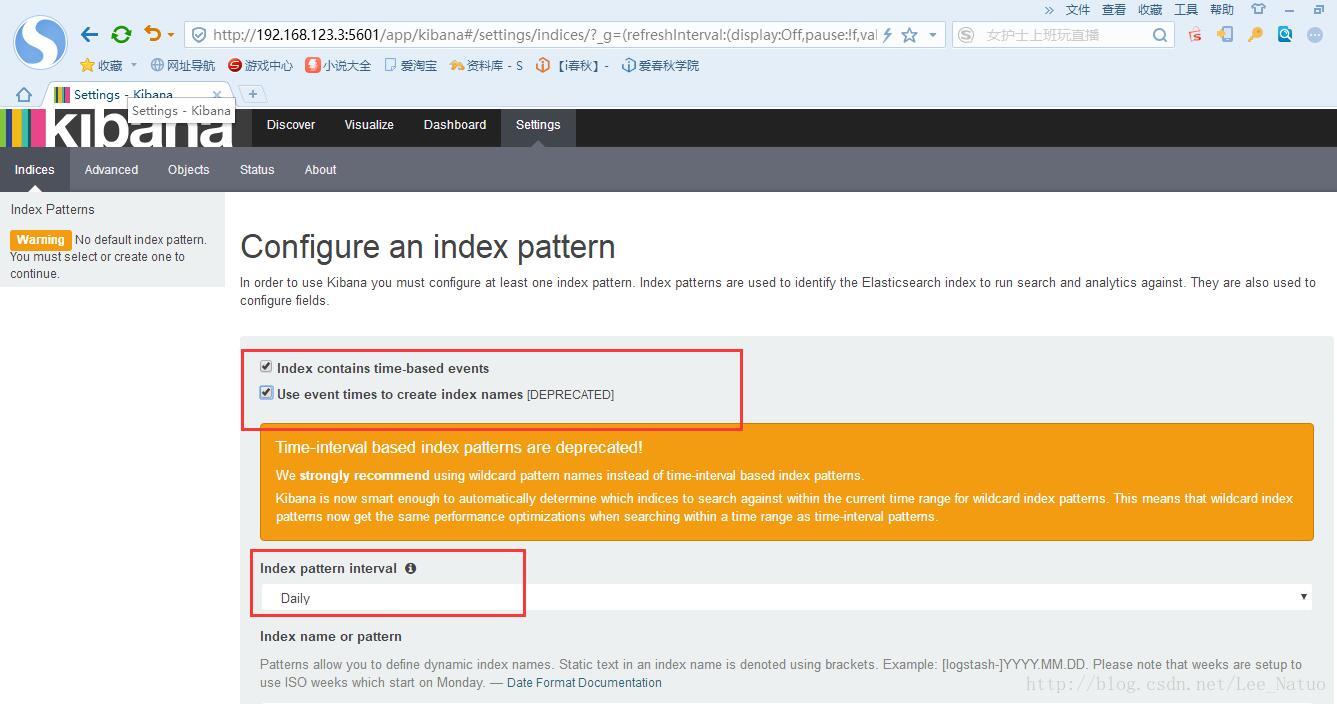Open the 游戏中心 bookmark
The width and height of the screenshot is (1337, 704).
tap(260, 65)
